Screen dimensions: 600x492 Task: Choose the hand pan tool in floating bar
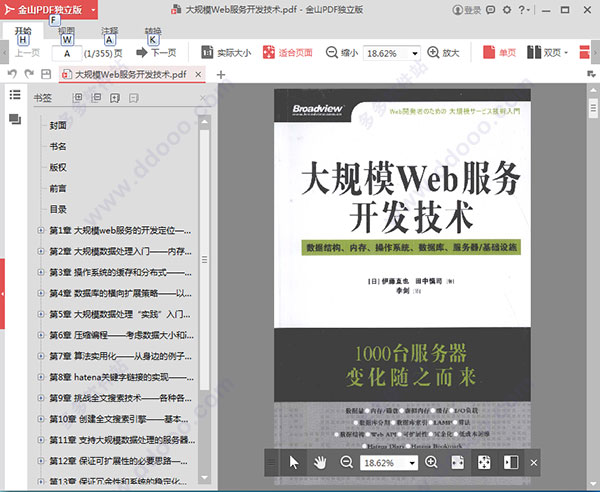[320, 463]
